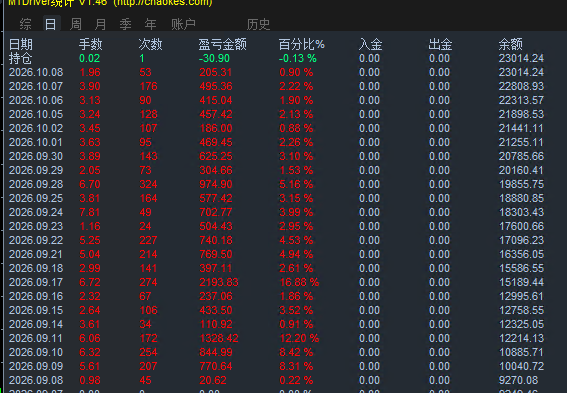The image size is (567, 393).
Task: Click the 8.42 % percentage value
Action: (296, 353)
